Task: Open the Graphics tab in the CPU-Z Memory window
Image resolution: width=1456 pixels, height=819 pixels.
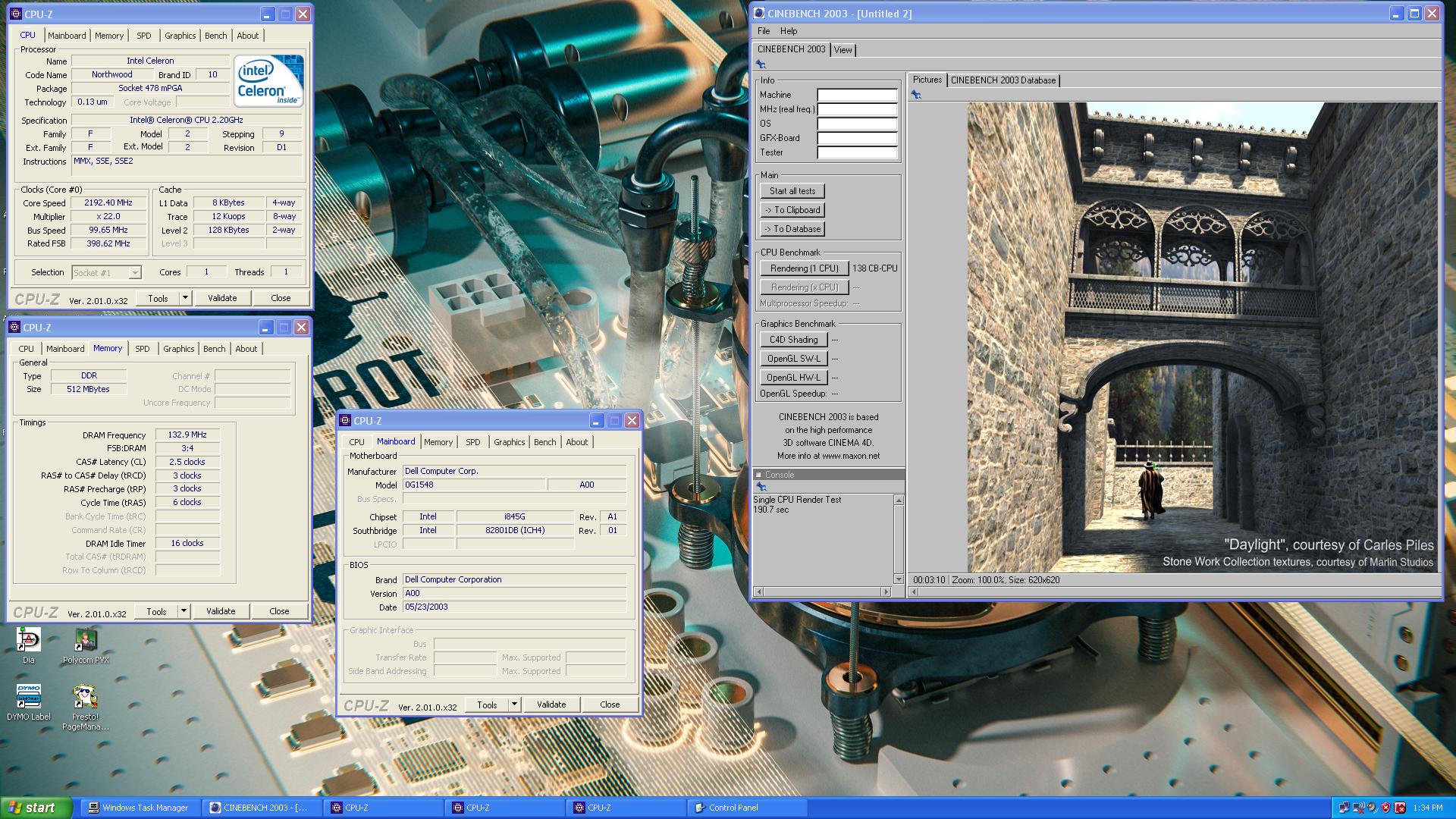Action: [179, 349]
